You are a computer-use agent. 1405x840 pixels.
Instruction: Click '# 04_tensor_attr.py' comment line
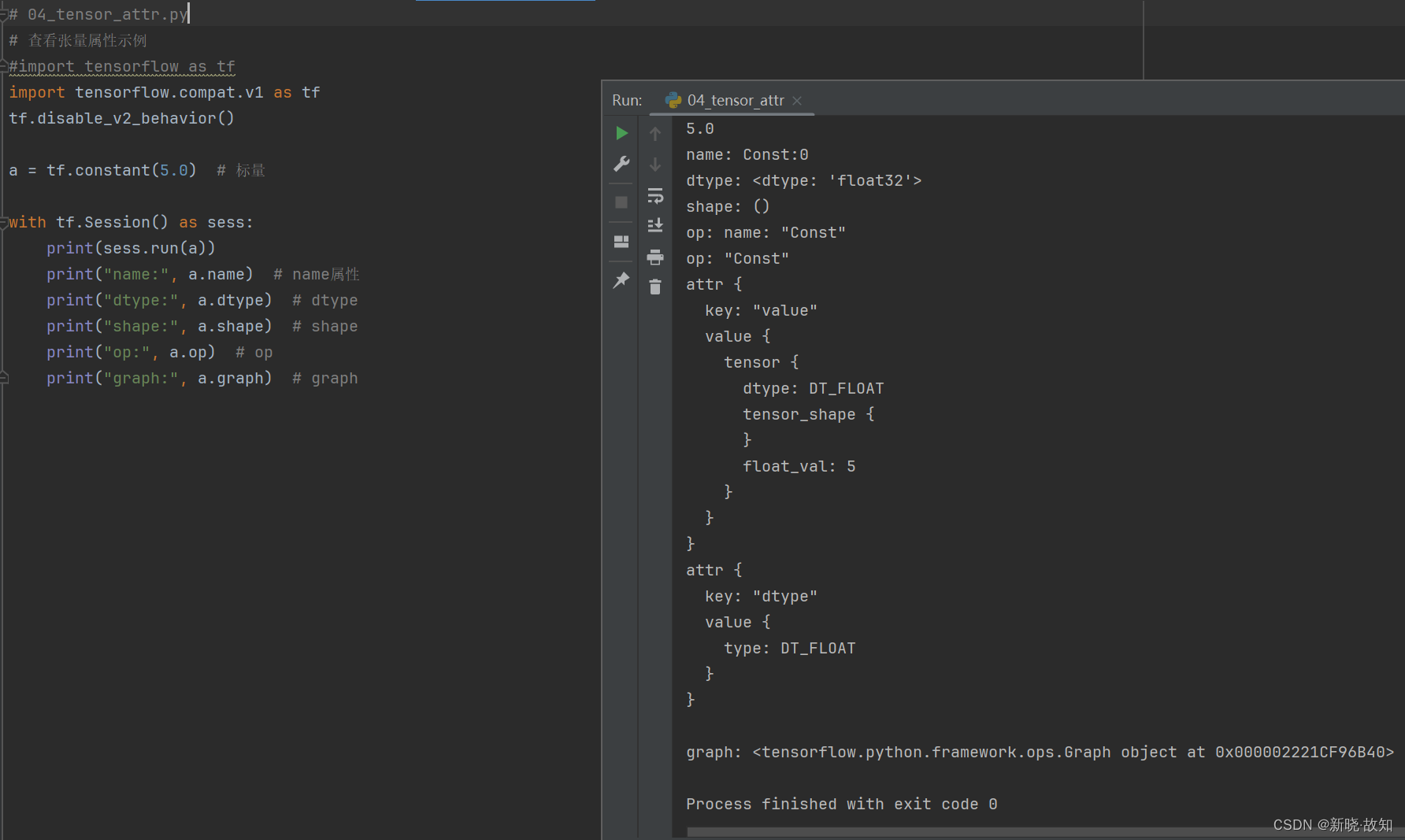(98, 14)
